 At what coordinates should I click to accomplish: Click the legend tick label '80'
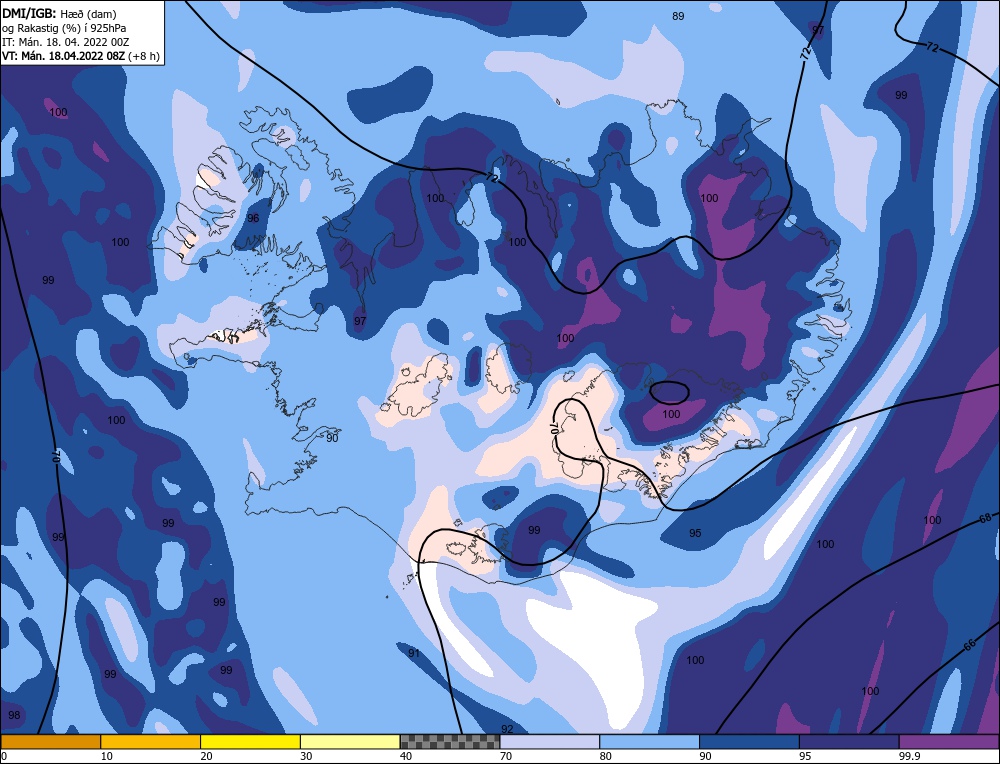(x=605, y=756)
